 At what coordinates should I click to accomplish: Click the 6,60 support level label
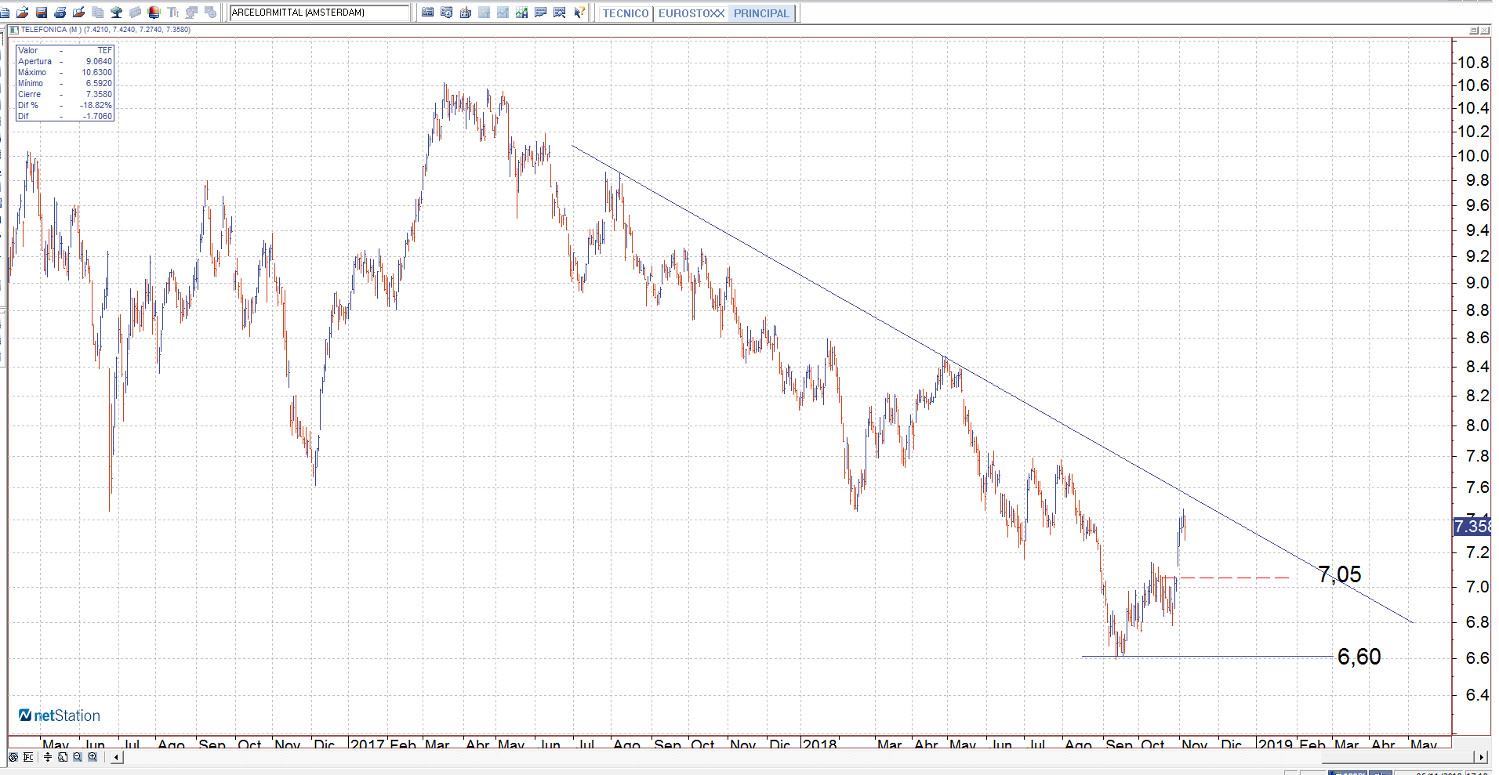coord(1359,656)
